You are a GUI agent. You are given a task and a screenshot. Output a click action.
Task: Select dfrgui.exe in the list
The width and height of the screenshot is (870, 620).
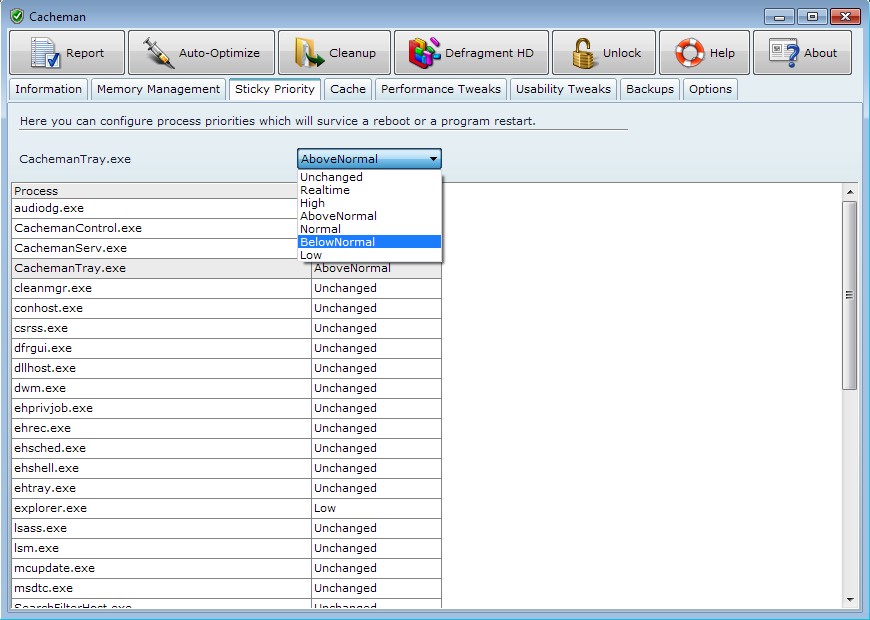click(161, 348)
